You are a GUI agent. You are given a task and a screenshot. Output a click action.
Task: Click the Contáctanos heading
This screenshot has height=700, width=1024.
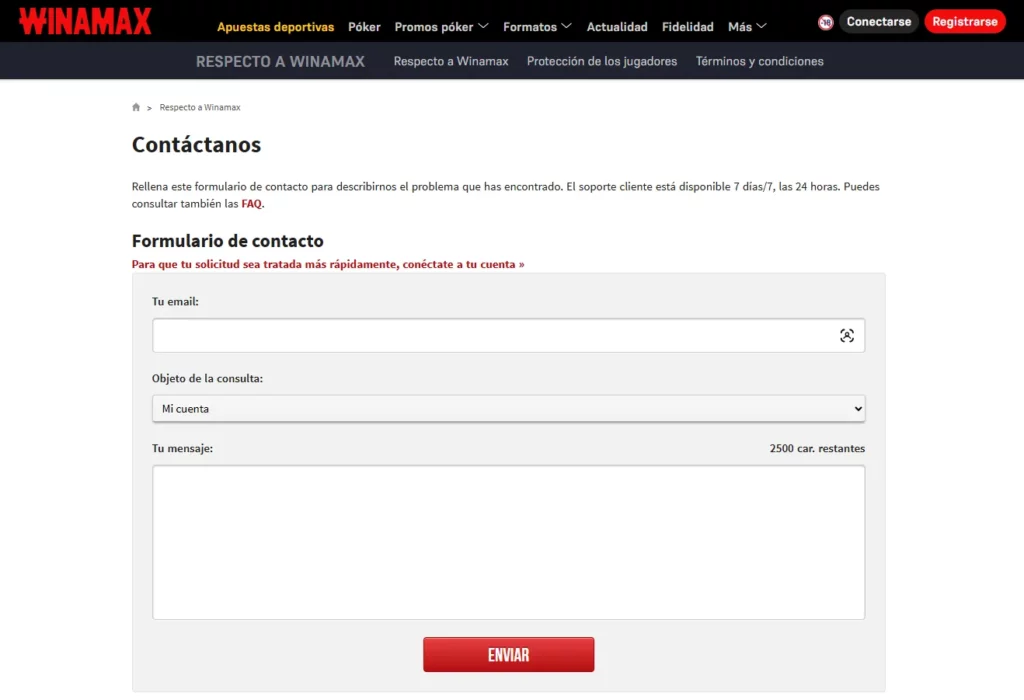[197, 144]
